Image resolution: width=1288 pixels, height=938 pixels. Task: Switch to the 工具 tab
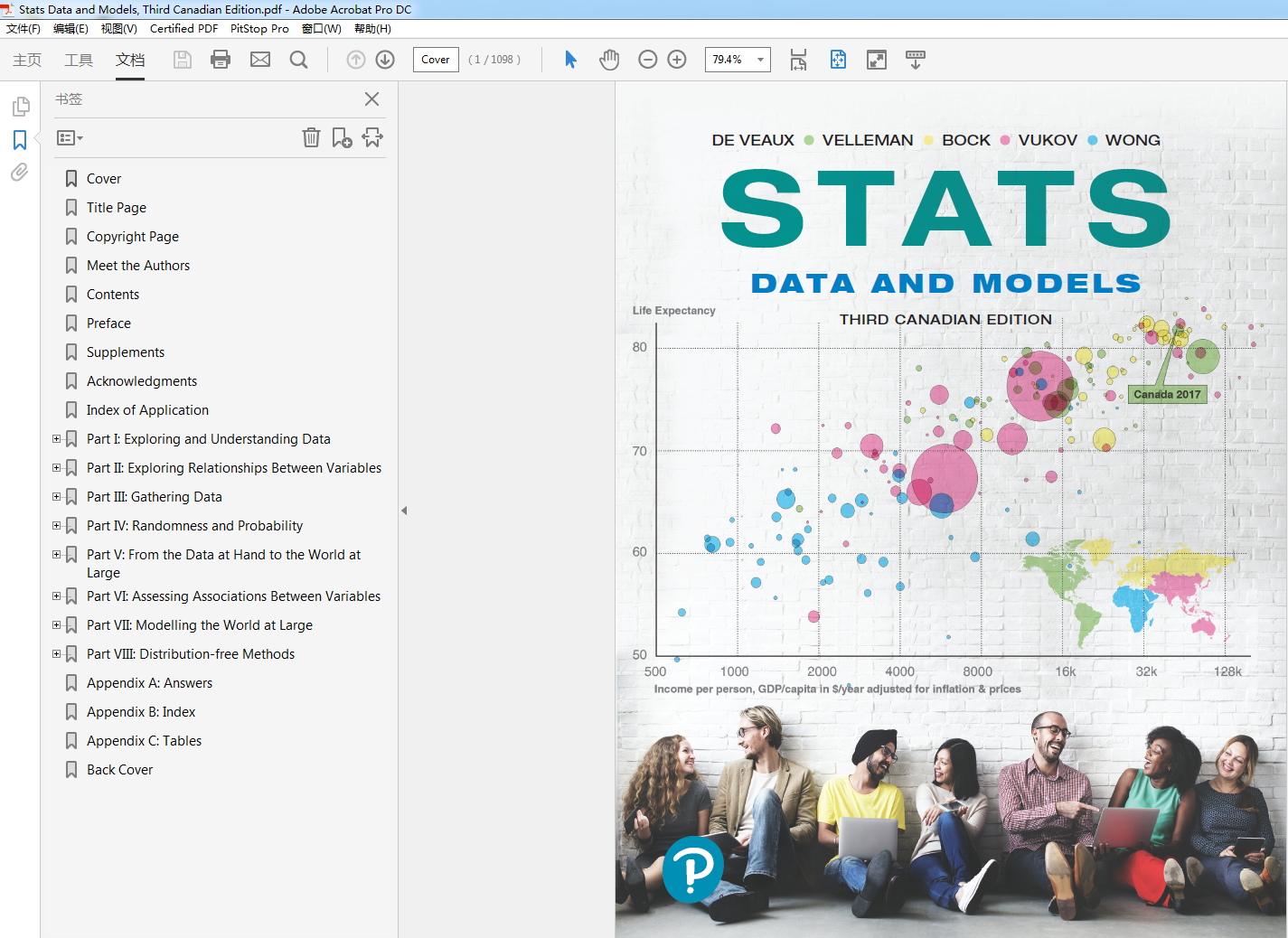pos(79,60)
